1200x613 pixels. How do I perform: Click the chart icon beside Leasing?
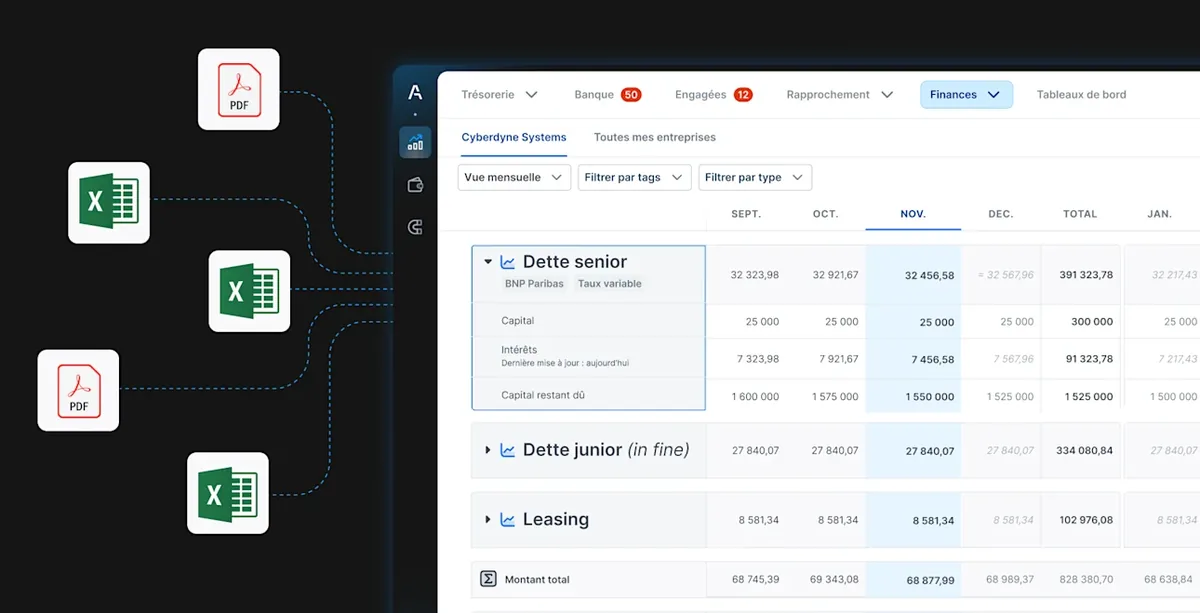click(508, 520)
